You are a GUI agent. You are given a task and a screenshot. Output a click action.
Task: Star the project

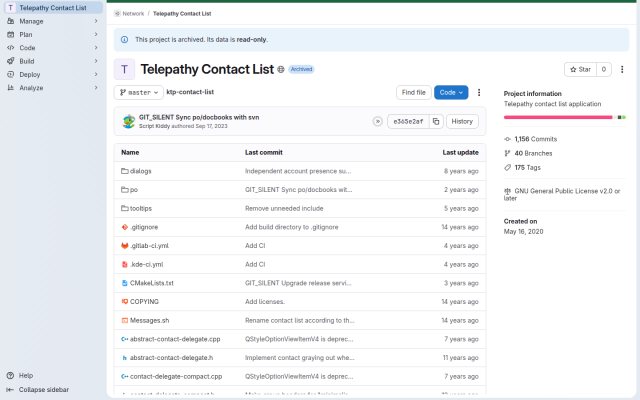(580, 69)
